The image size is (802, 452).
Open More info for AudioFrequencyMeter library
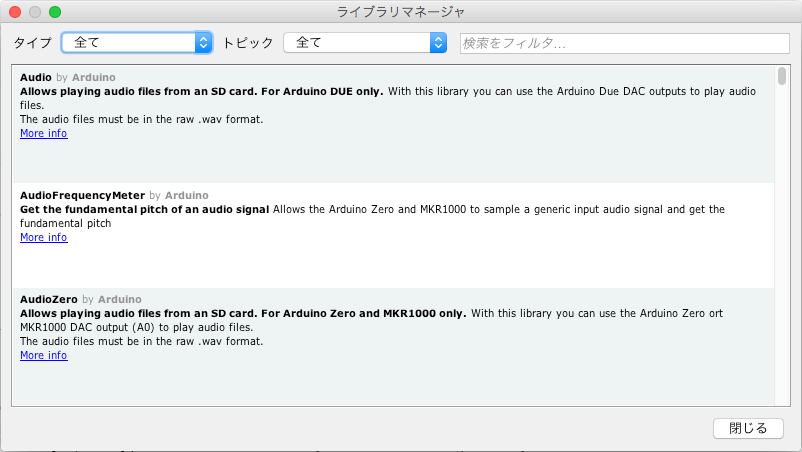44,237
